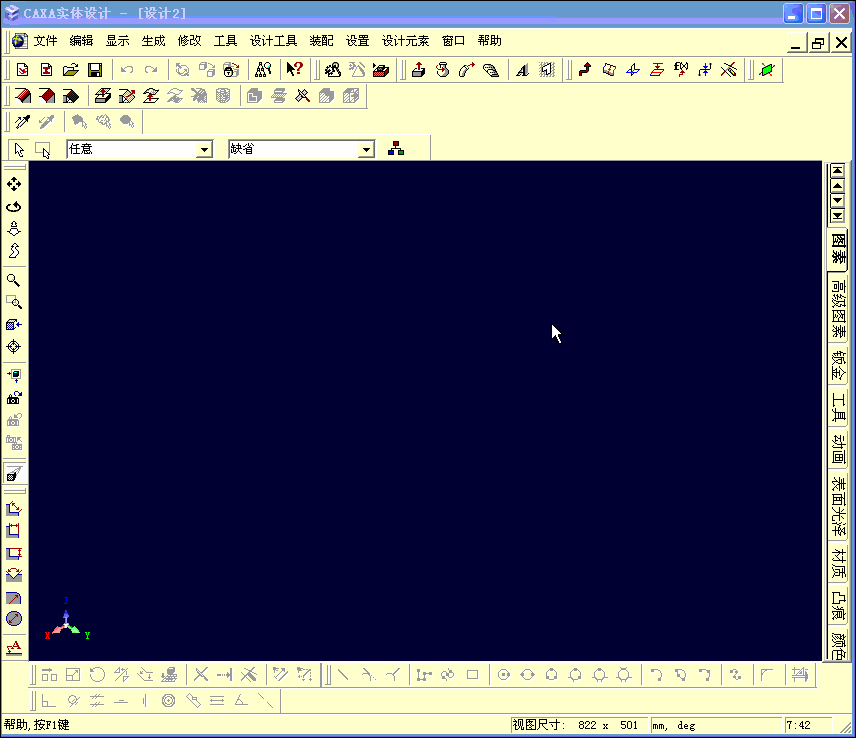Click the eyedropper pick tool icon
This screenshot has height=738, width=856.
pos(22,121)
